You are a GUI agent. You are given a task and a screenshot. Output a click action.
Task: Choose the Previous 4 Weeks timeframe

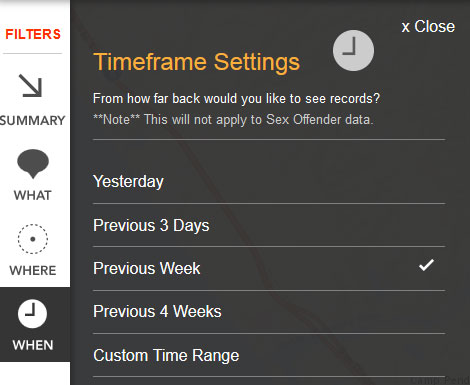[269, 312]
